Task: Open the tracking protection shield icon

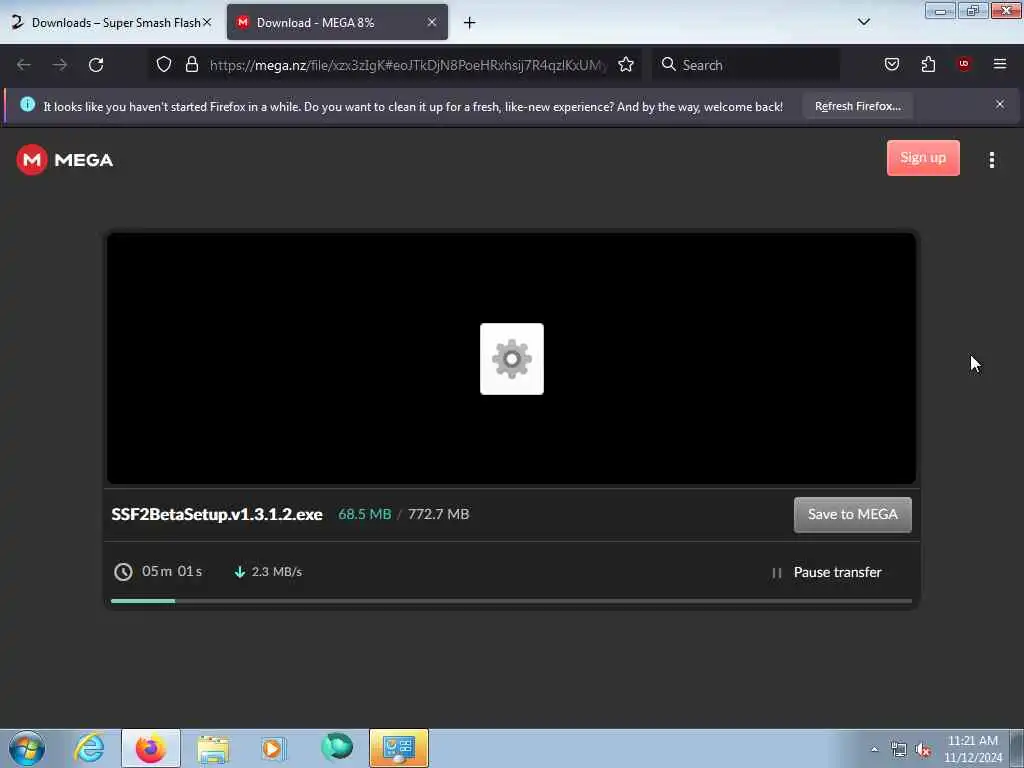Action: [164, 64]
